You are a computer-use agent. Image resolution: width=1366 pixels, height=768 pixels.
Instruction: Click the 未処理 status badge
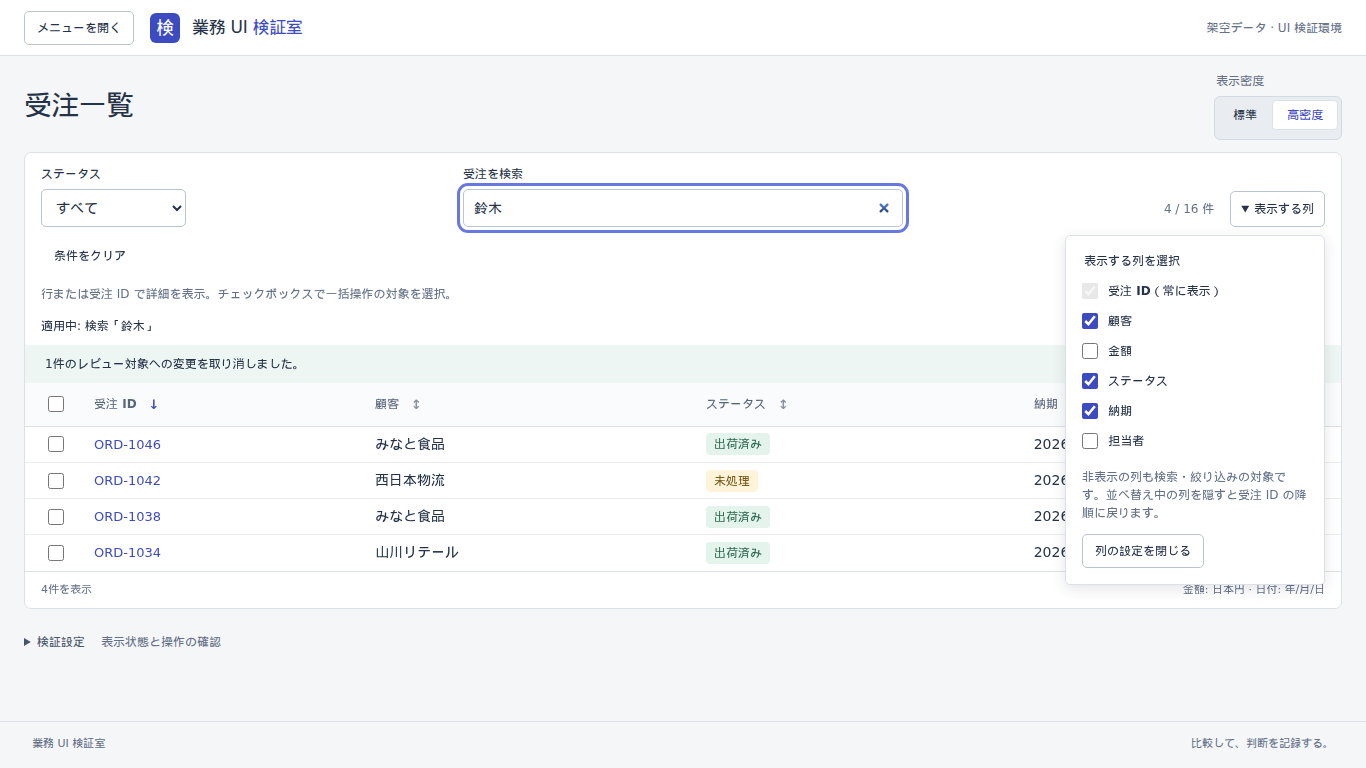pos(732,481)
